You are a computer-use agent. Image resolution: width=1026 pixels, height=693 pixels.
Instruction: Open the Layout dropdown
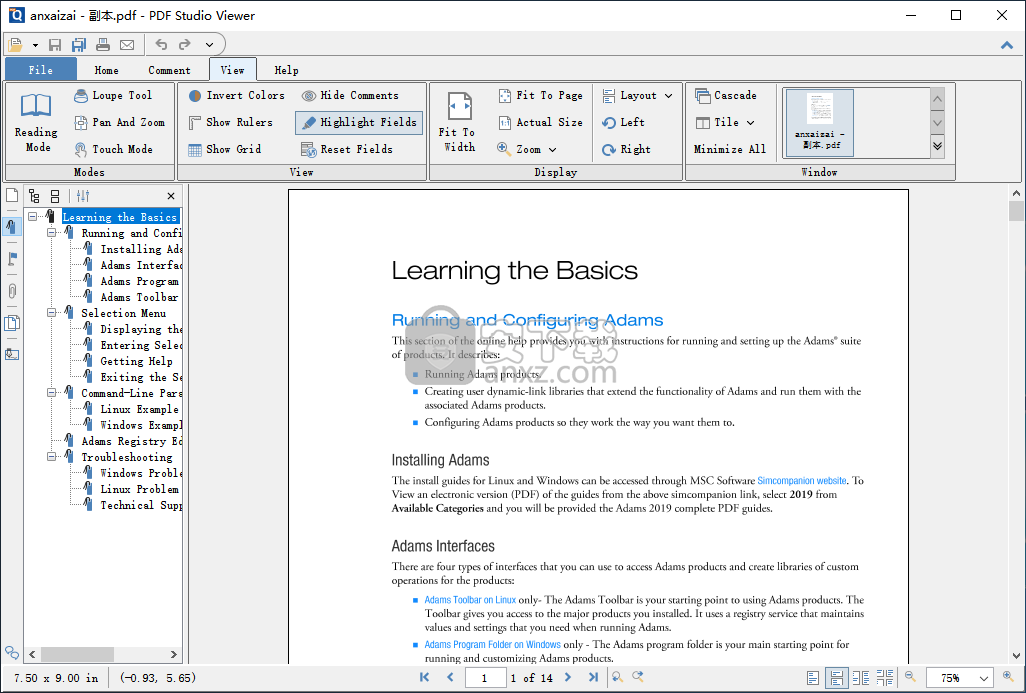[x=637, y=96]
